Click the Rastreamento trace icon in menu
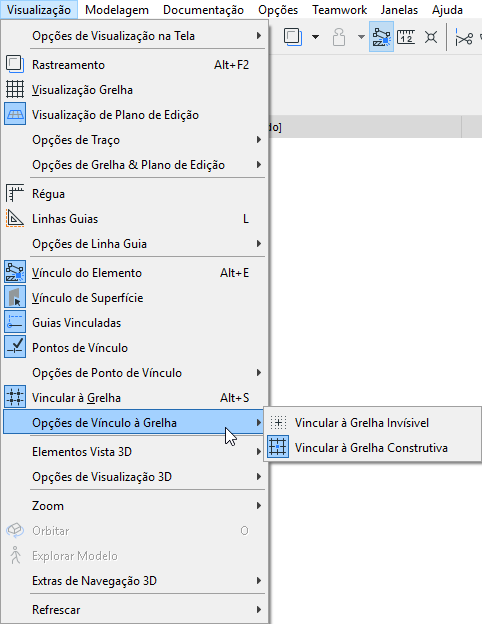 [x=15, y=64]
